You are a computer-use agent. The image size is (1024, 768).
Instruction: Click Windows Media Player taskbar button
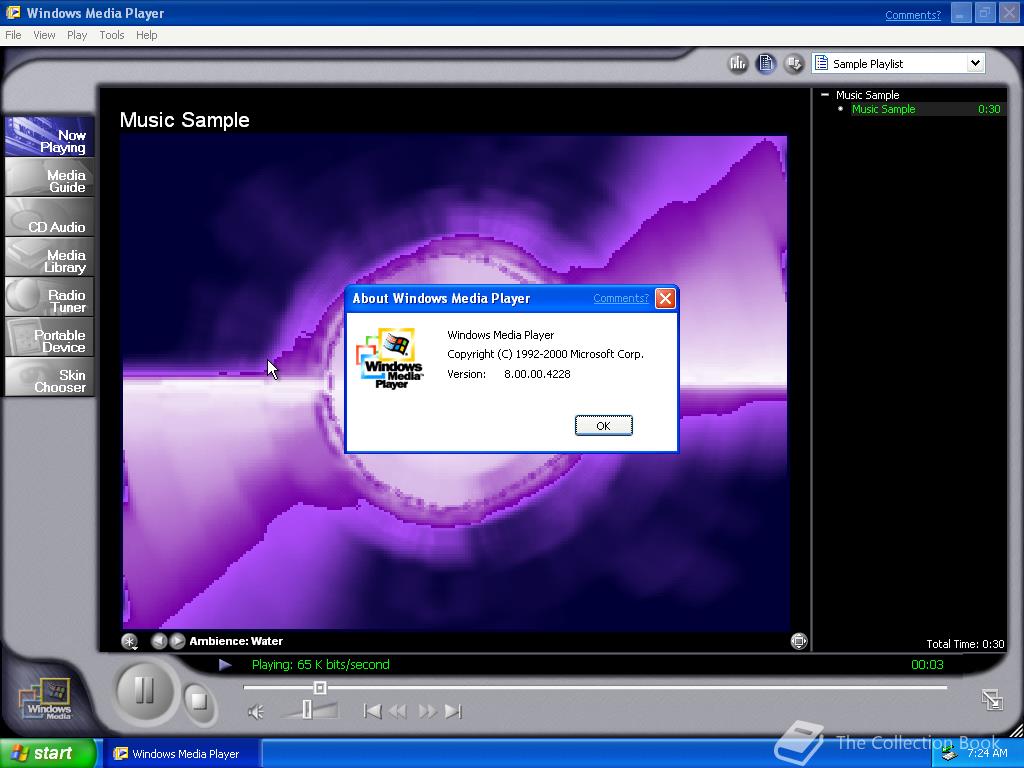point(182,754)
